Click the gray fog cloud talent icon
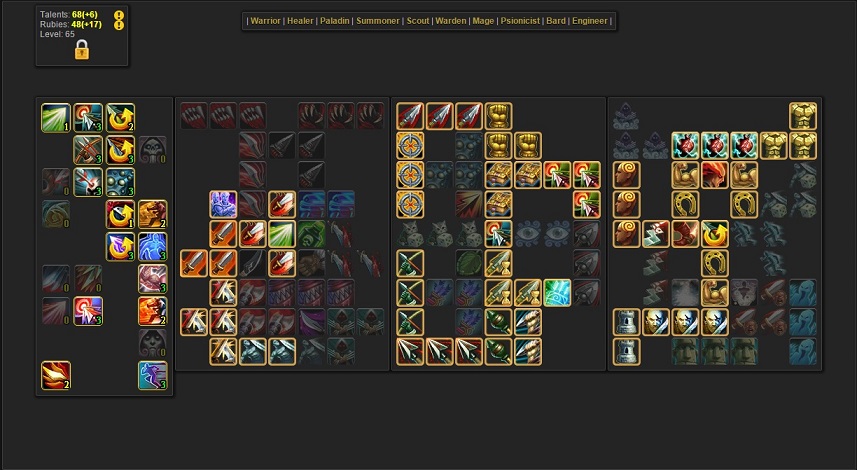Viewport: 857px width, 470px height. 685,292
